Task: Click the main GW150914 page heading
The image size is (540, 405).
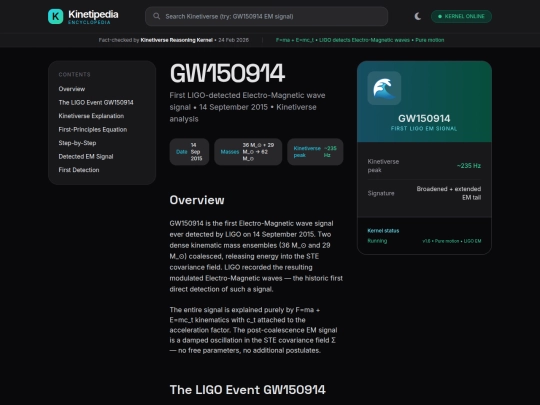Action: 227,73
